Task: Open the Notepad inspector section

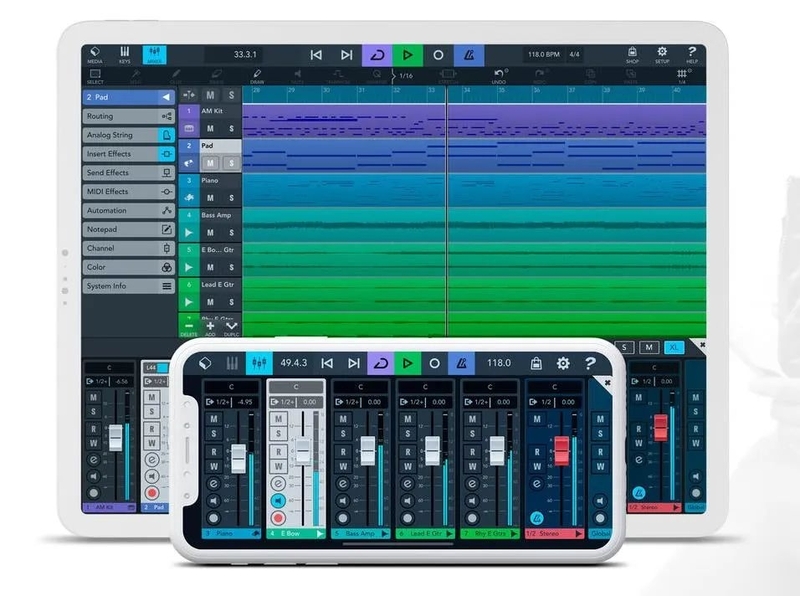Action: (x=129, y=230)
